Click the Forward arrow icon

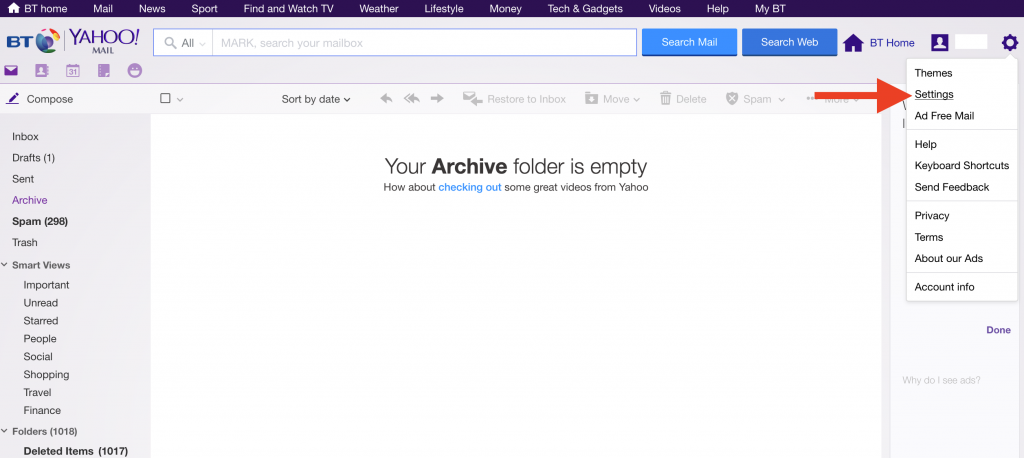tap(437, 99)
